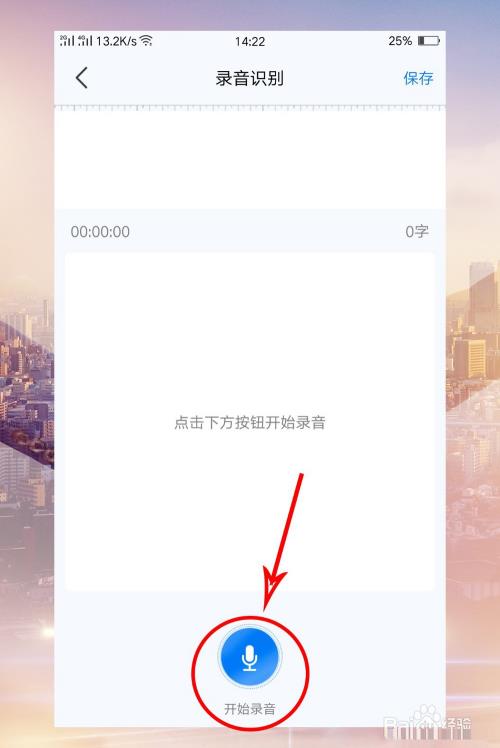Tap the empty waveform area
Screen dimensions: 500x748
click(x=250, y=160)
